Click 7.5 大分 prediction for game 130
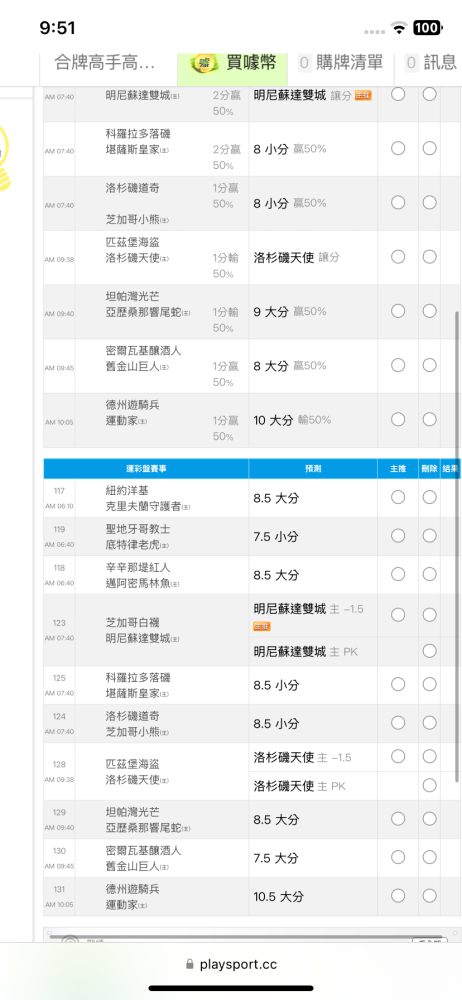 point(276,858)
